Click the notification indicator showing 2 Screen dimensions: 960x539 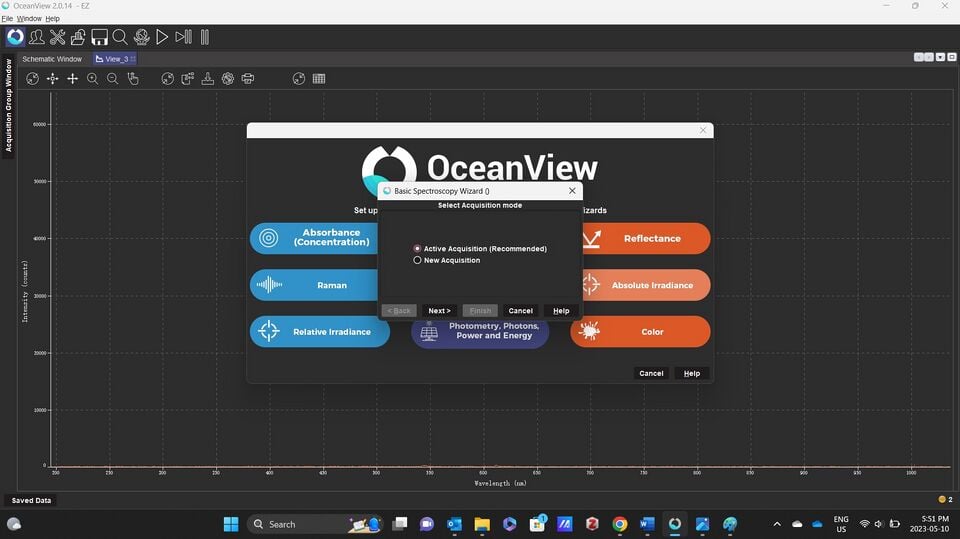(946, 499)
